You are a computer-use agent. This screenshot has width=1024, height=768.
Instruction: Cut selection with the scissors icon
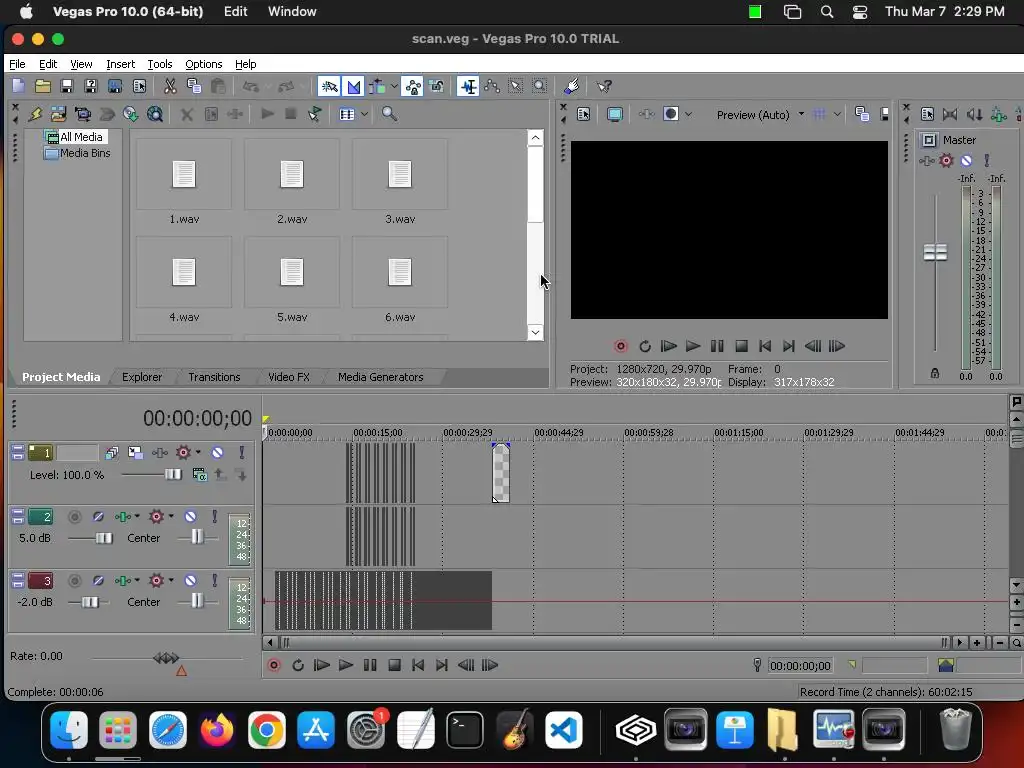click(170, 86)
